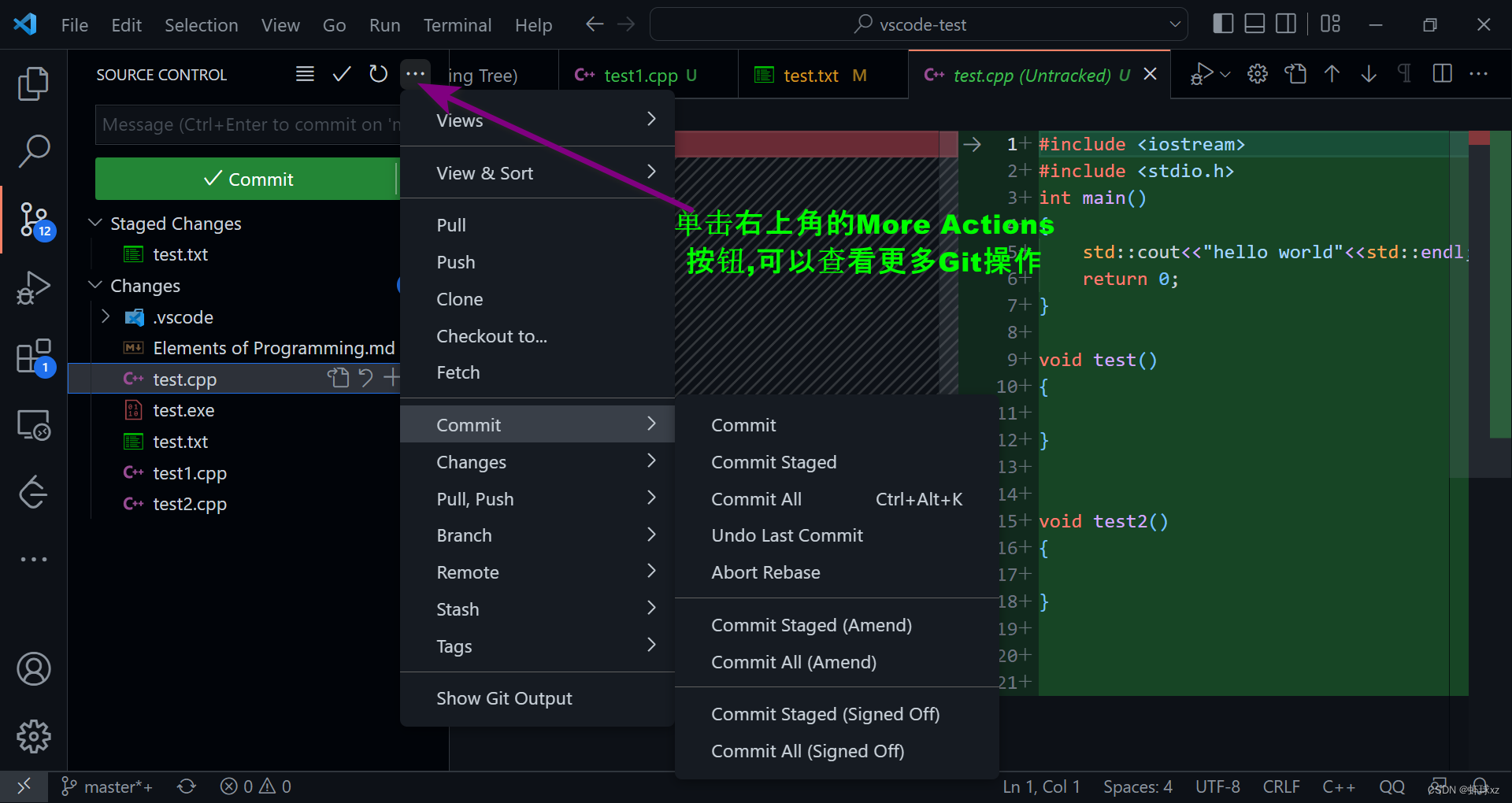Select Pull from the menu
The height and width of the screenshot is (803, 1512).
tap(538, 225)
